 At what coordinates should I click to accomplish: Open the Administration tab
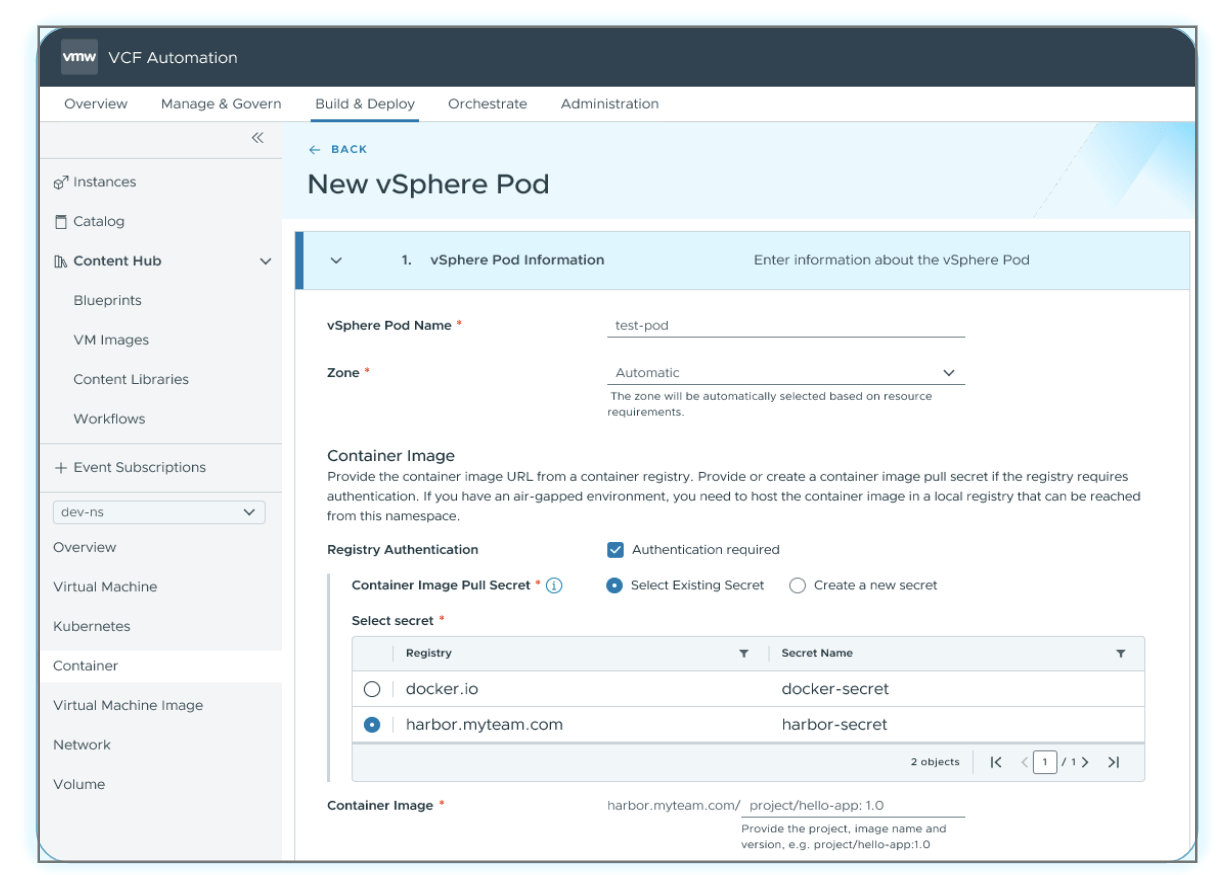tap(610, 104)
